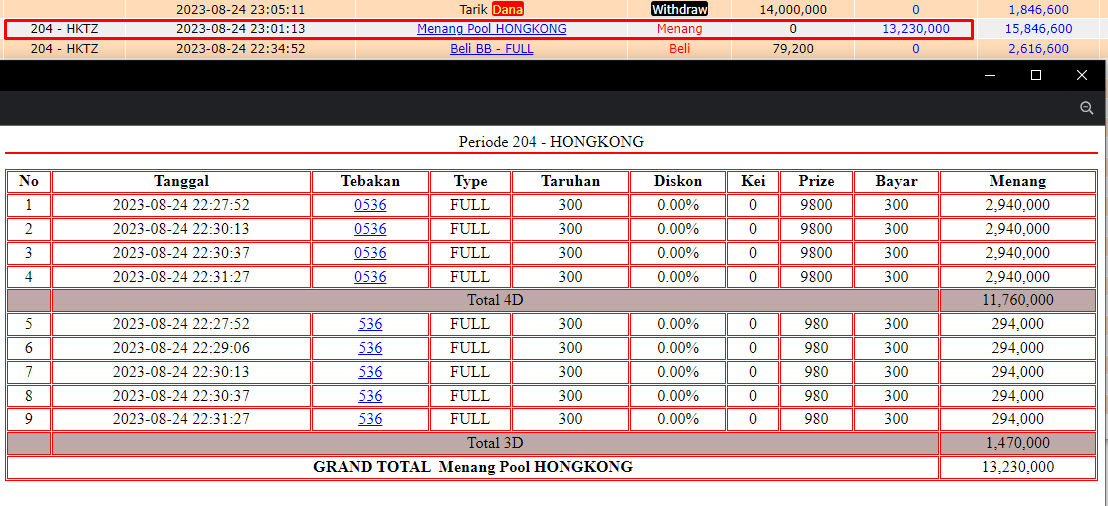Open tebakan 536 in row 5

[x=370, y=324]
